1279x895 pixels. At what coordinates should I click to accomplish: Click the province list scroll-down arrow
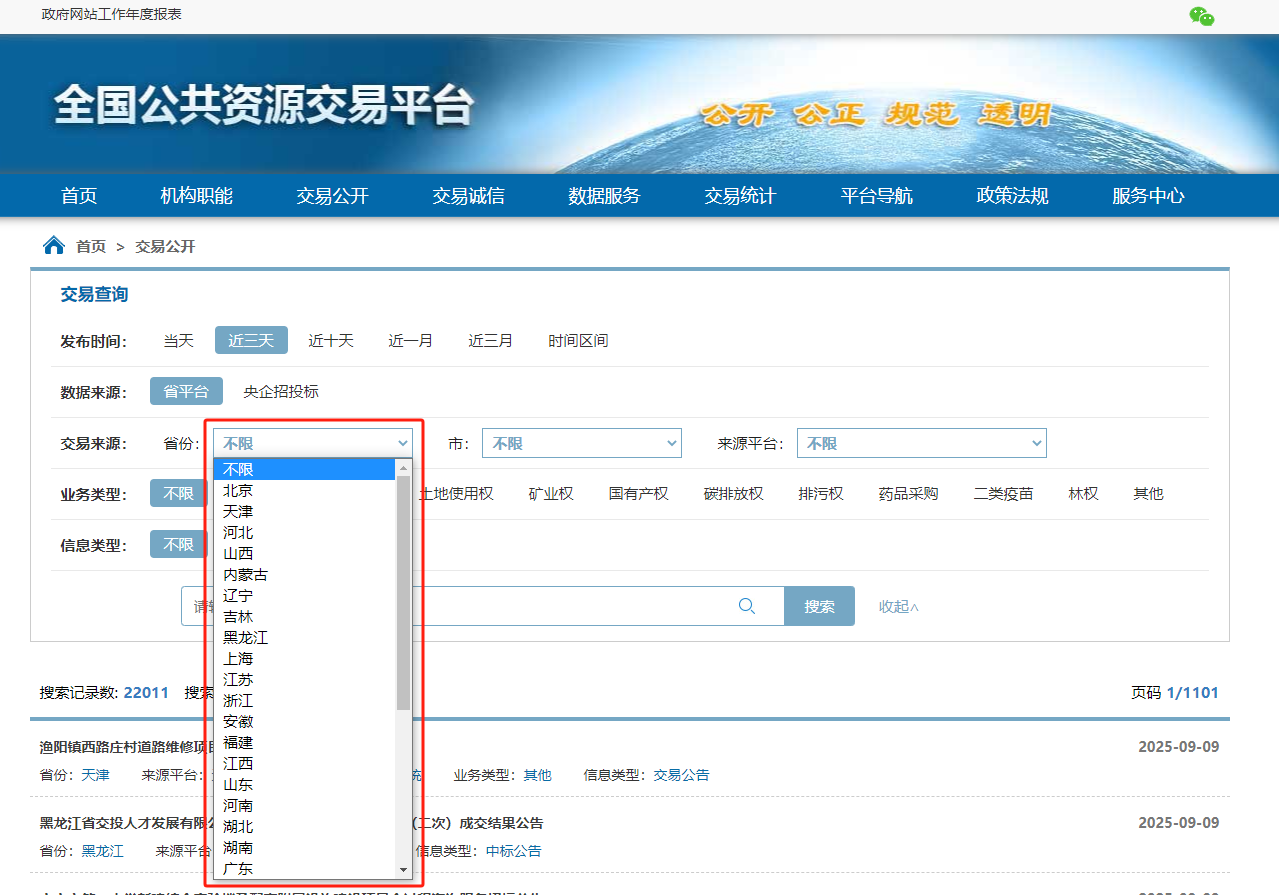click(x=404, y=869)
